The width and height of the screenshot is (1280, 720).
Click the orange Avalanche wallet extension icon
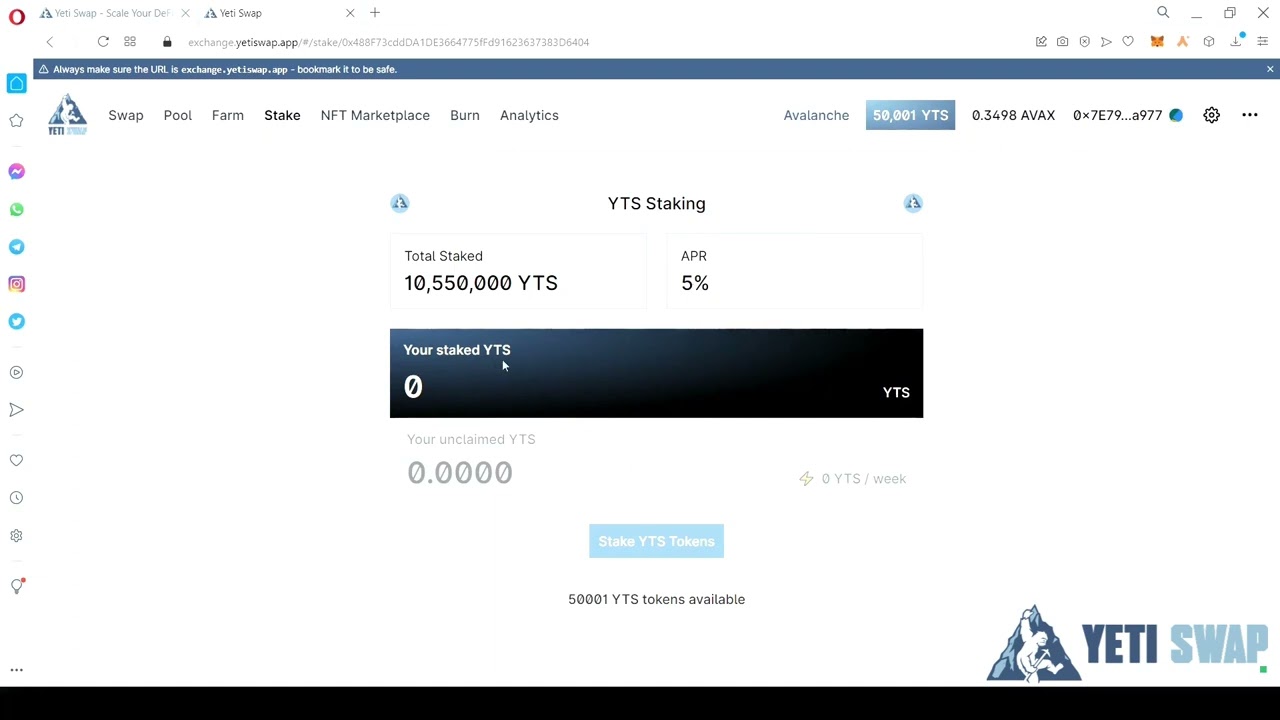1183,42
